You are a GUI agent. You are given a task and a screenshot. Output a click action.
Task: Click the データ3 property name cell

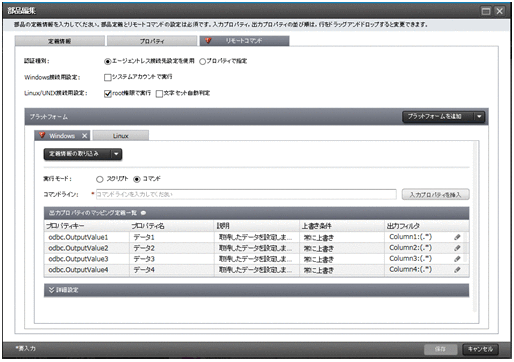click(x=172, y=259)
